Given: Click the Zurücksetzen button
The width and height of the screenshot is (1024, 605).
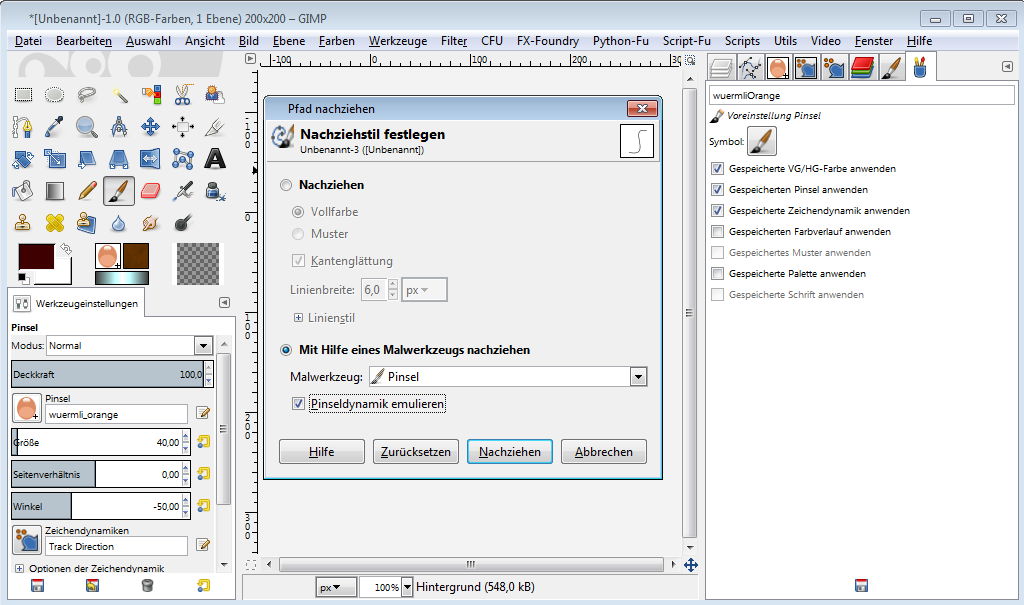Looking at the screenshot, I should (x=415, y=451).
